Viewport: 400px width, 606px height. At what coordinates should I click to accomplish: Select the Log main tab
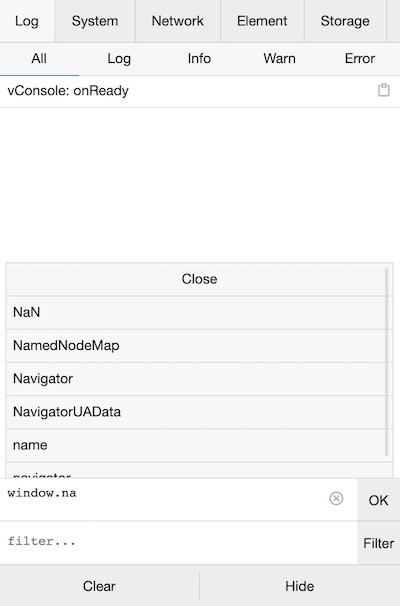coord(27,21)
